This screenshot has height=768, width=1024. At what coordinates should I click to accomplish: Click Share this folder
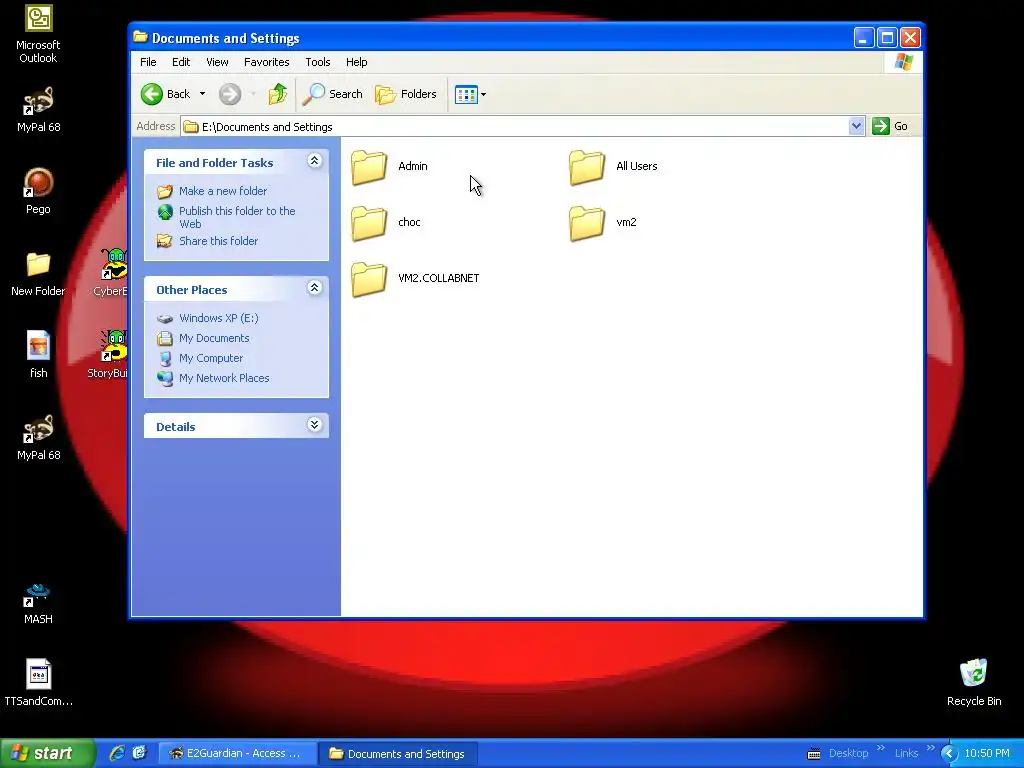click(x=218, y=241)
